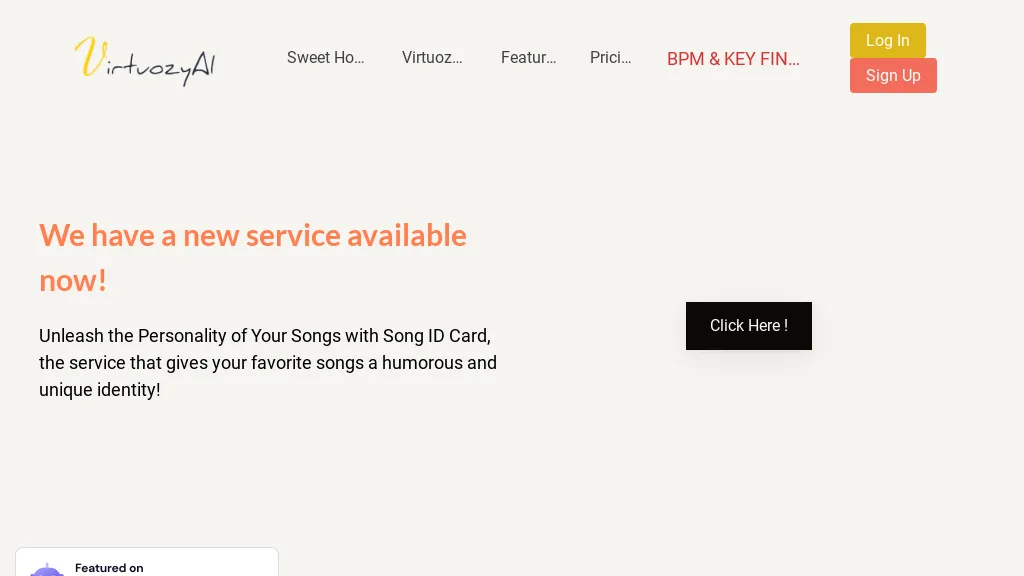
Task: Open the Pricing nav item
Action: pos(610,58)
